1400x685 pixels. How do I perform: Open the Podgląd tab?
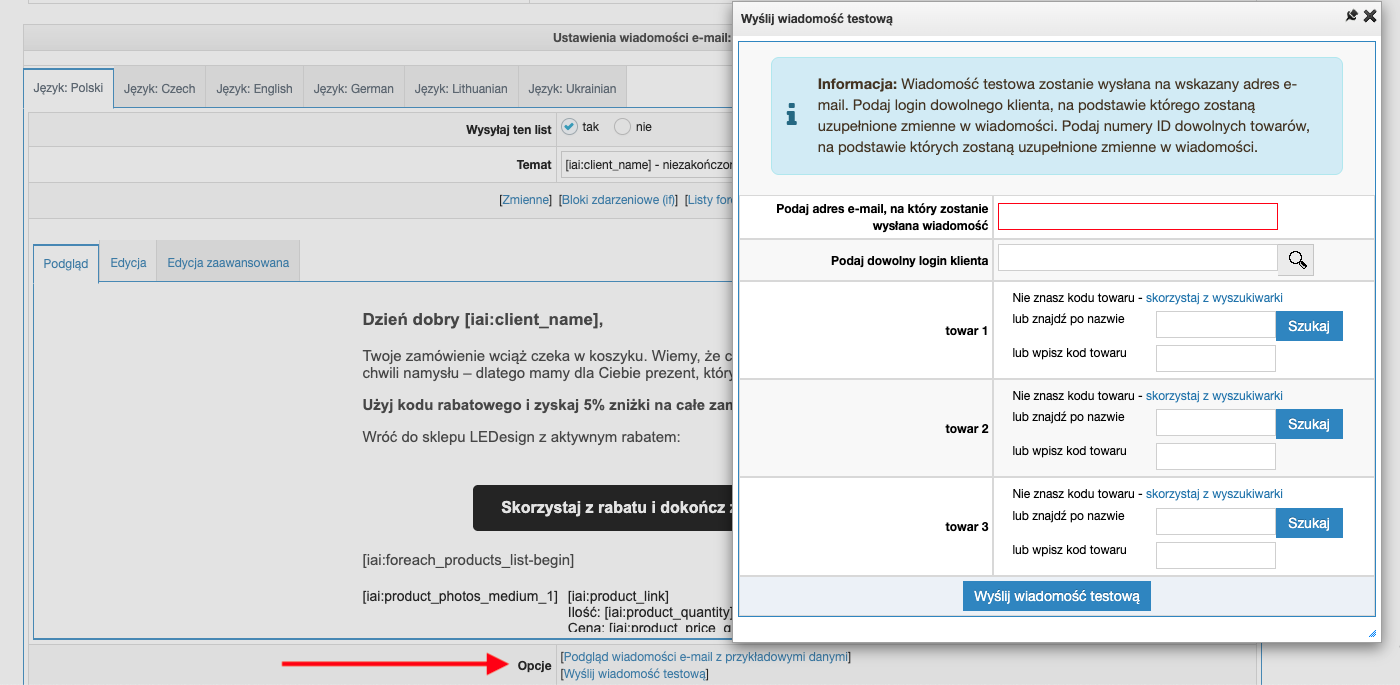[x=66, y=263]
